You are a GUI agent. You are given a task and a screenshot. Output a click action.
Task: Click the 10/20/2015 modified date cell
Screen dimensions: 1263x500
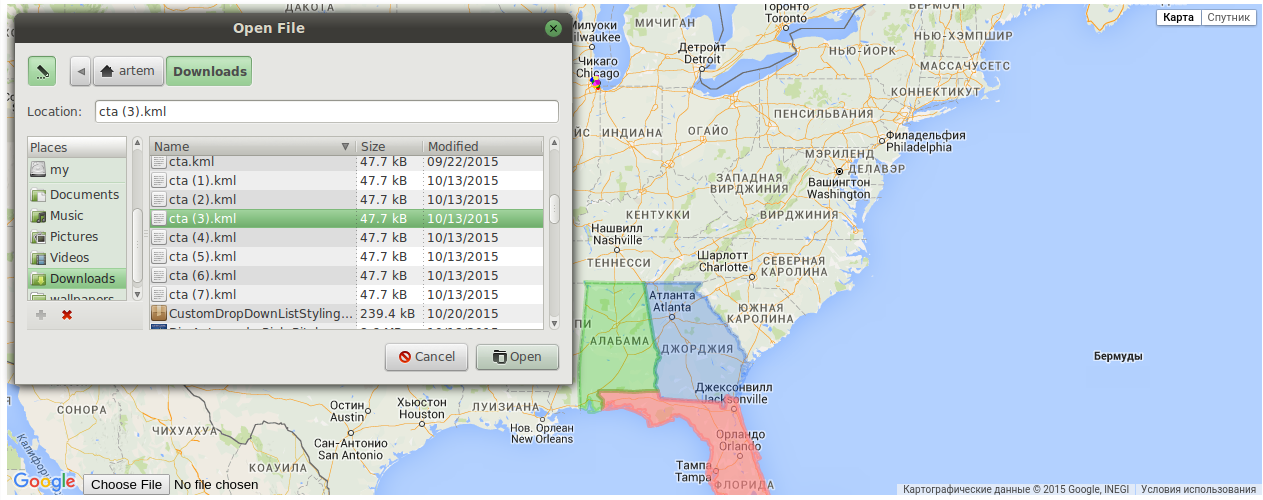(462, 313)
